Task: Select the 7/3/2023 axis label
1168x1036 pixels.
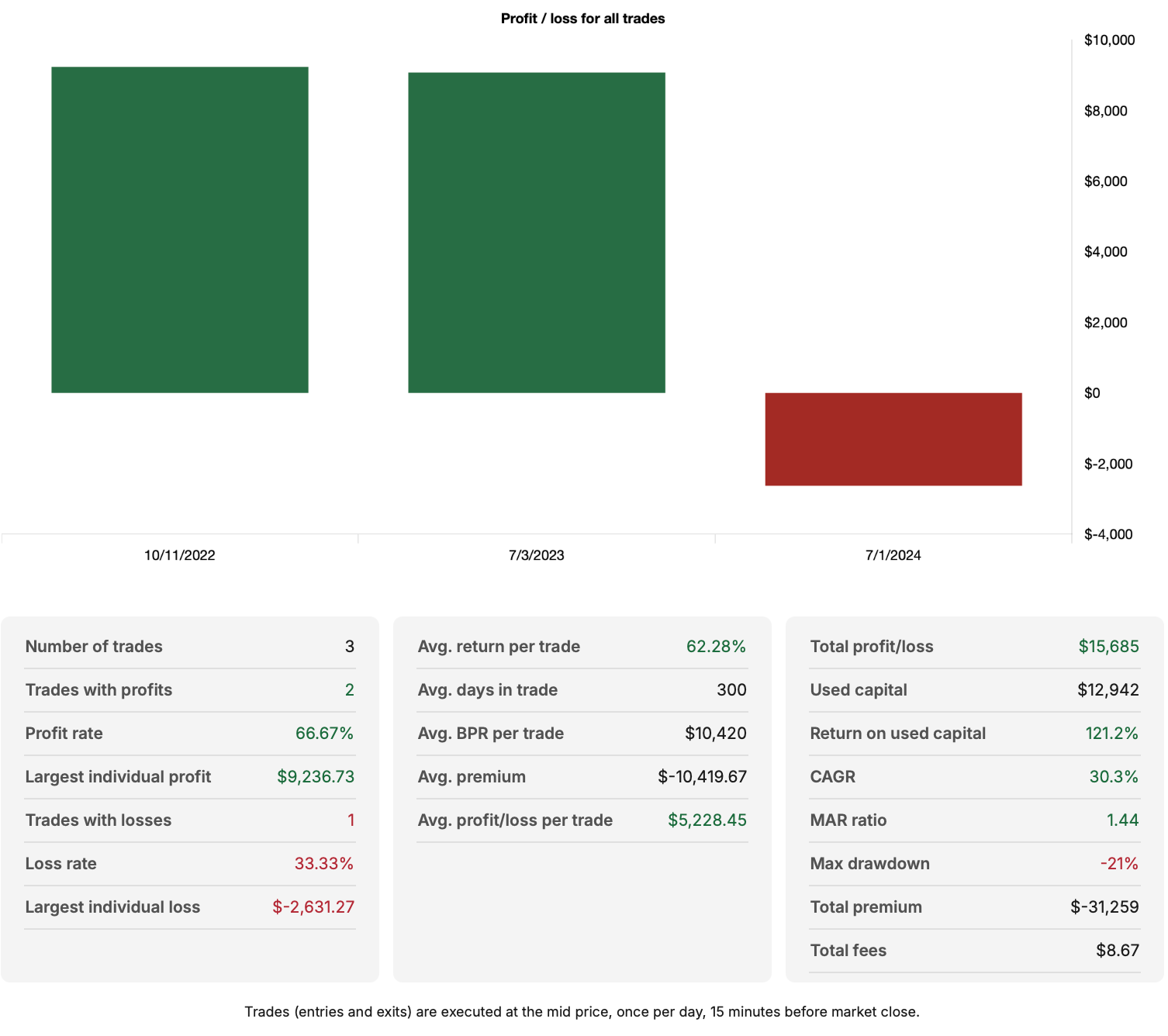Action: coord(535,554)
